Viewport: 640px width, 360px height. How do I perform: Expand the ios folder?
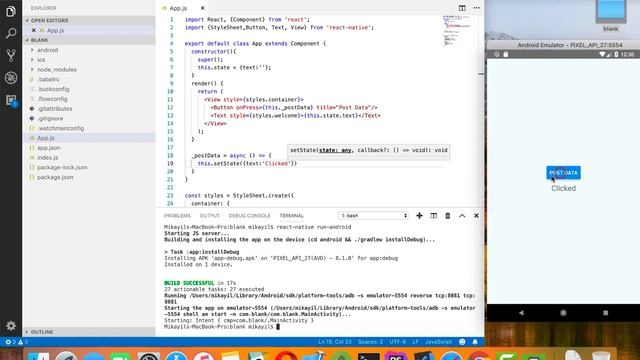(41, 60)
